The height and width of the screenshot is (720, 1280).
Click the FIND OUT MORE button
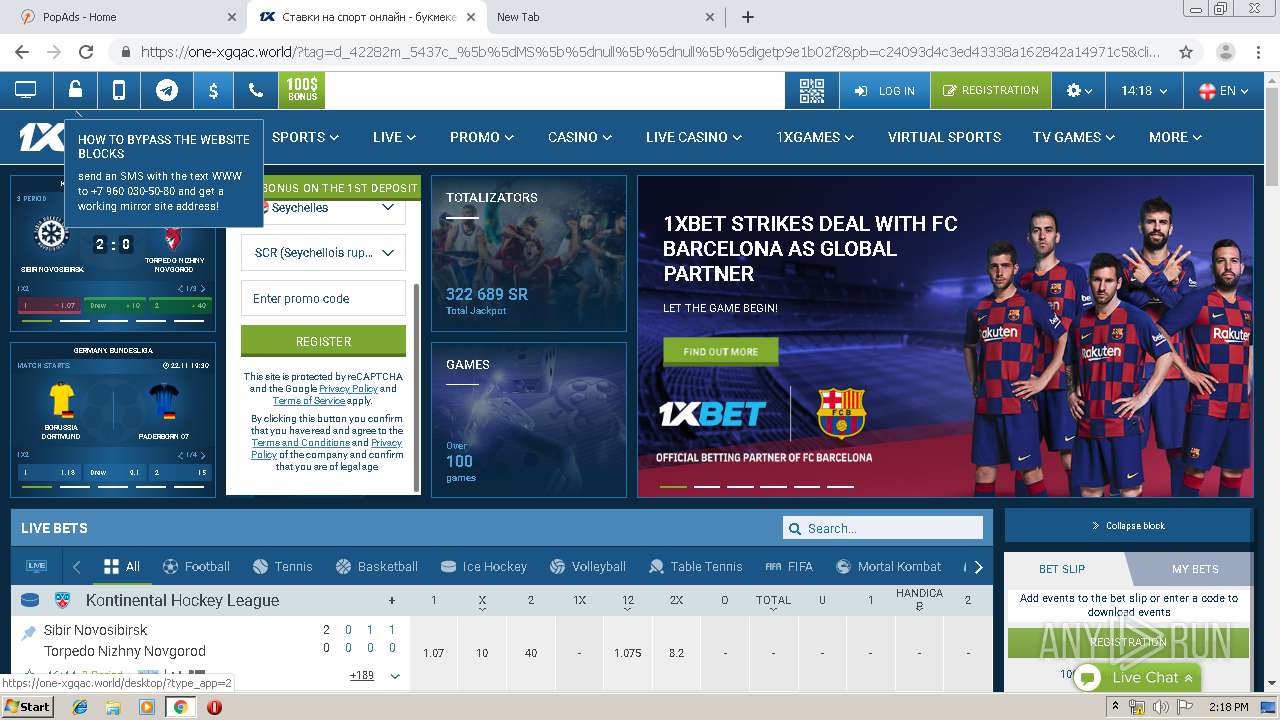(720, 352)
